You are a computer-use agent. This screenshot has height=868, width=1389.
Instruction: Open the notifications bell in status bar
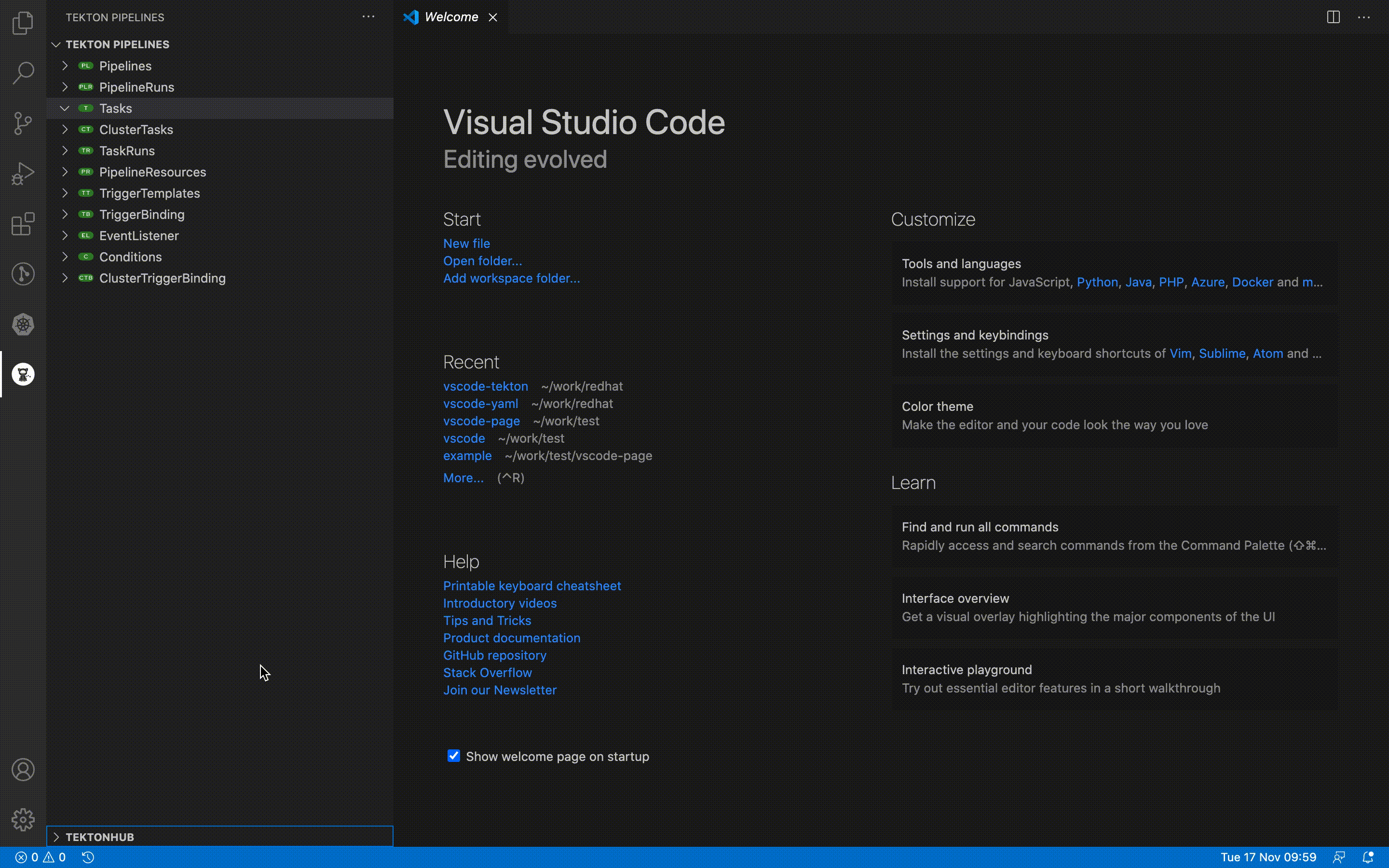pyautogui.click(x=1368, y=857)
